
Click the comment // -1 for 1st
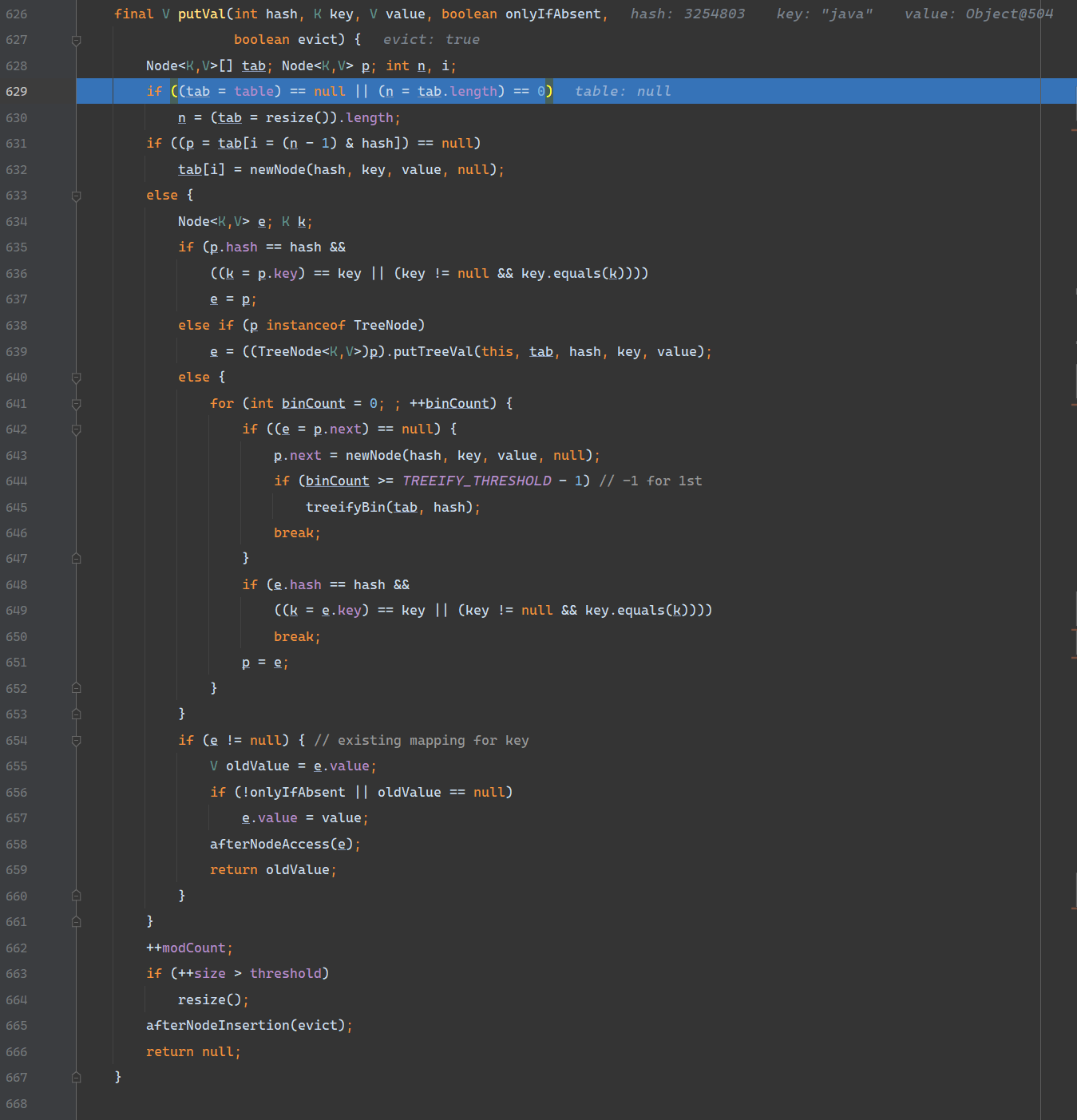(x=651, y=481)
